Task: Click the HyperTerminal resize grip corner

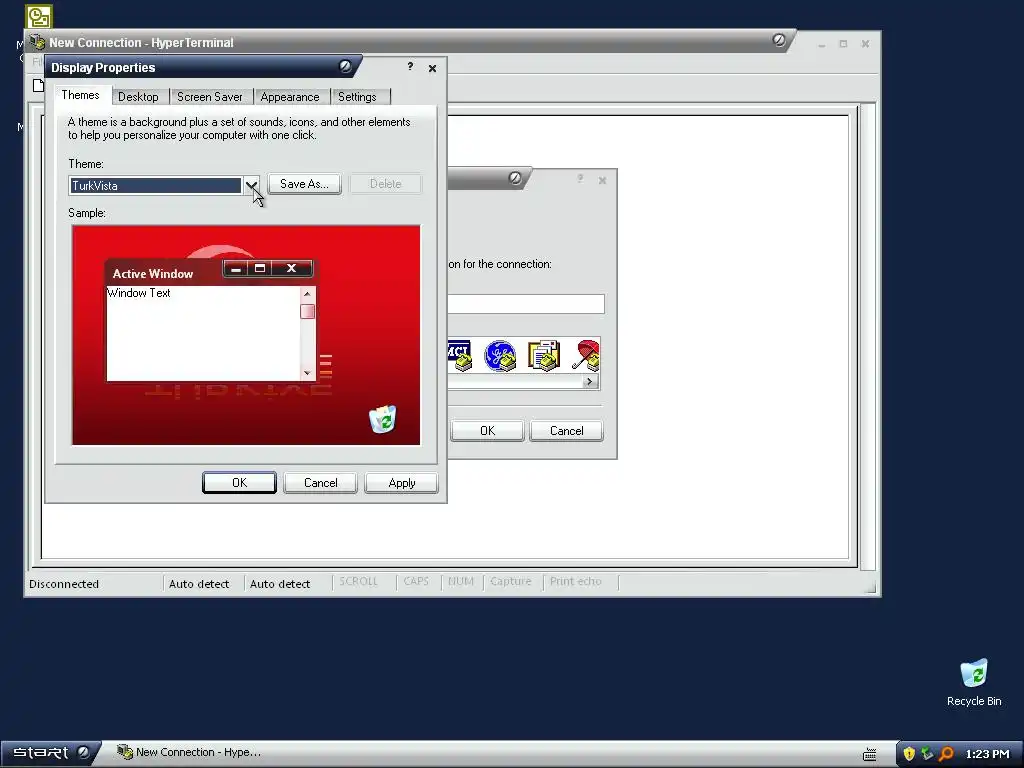Action: 870,588
